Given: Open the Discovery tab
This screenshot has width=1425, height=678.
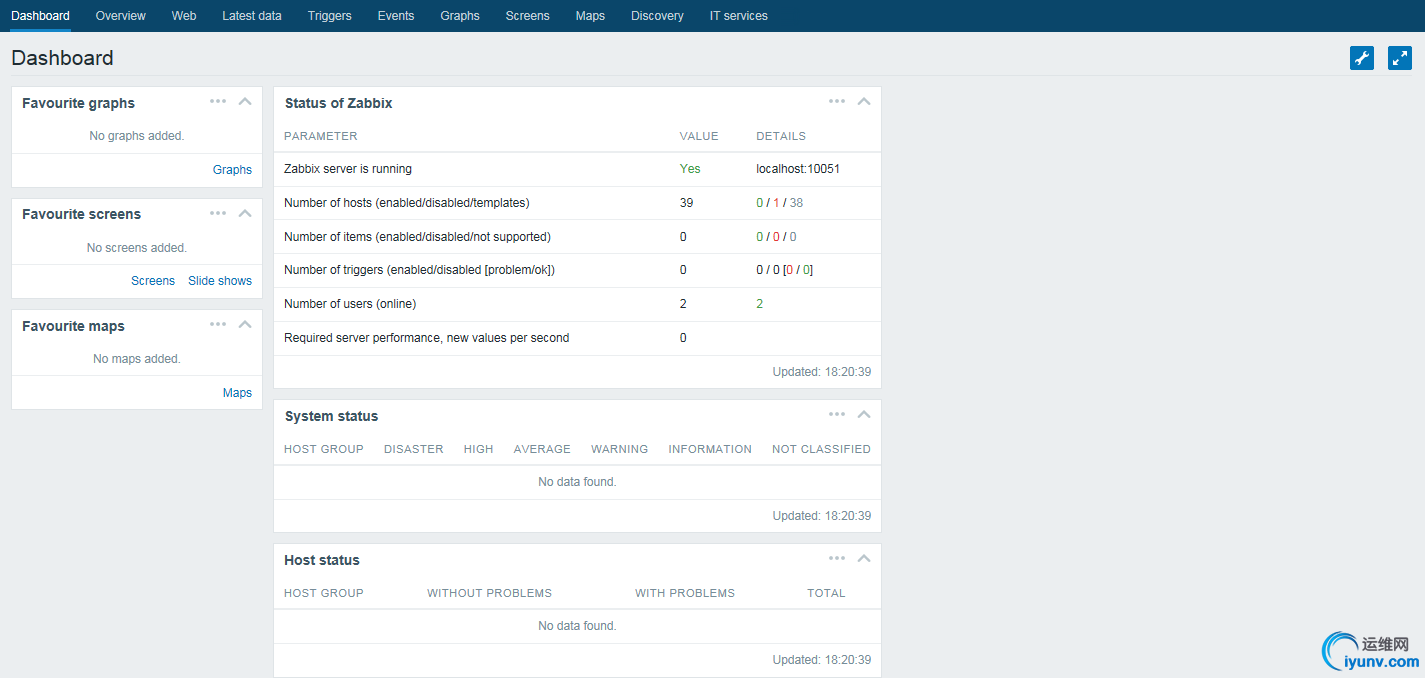Looking at the screenshot, I should pyautogui.click(x=658, y=16).
